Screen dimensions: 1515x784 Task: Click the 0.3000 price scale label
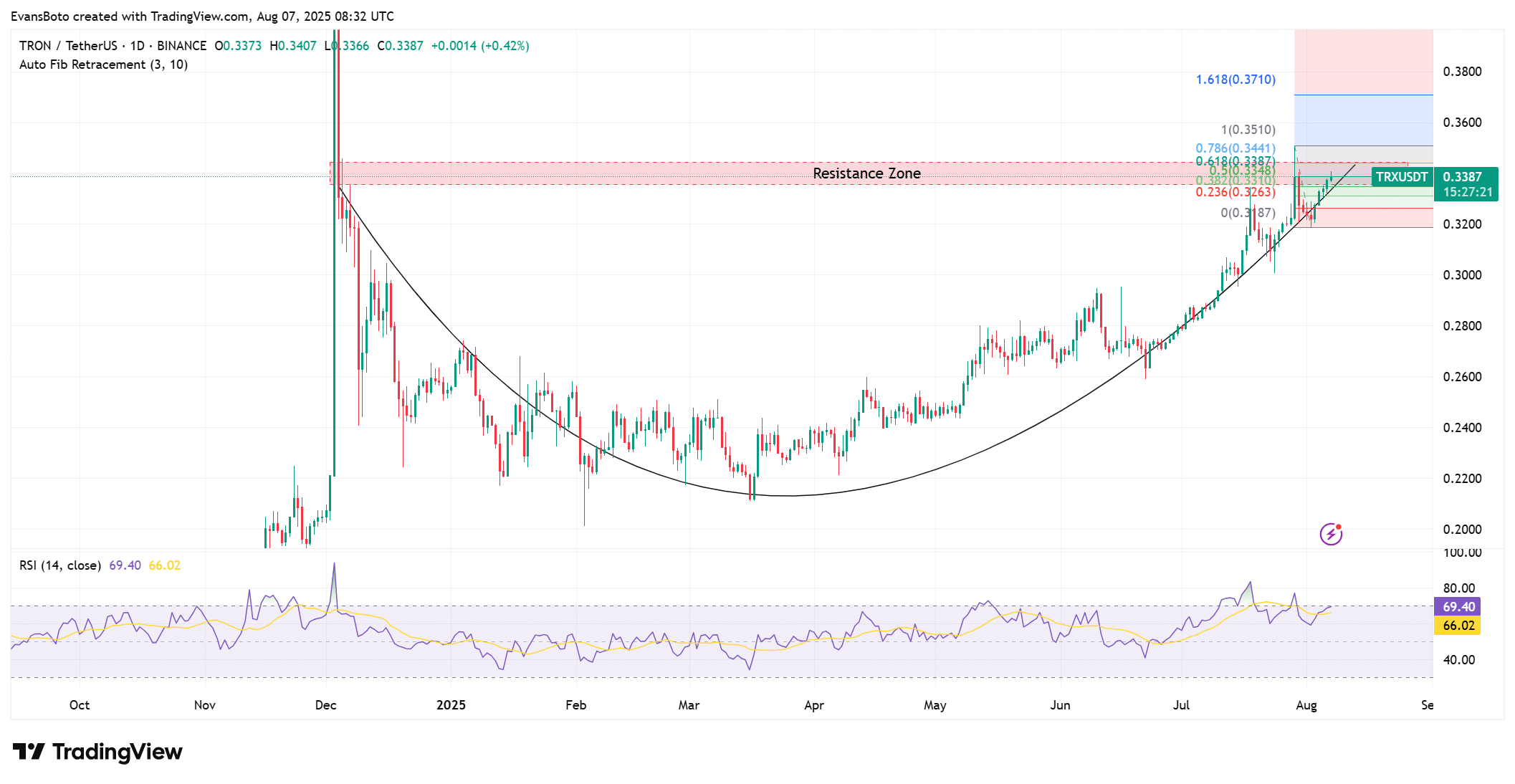pos(1462,275)
